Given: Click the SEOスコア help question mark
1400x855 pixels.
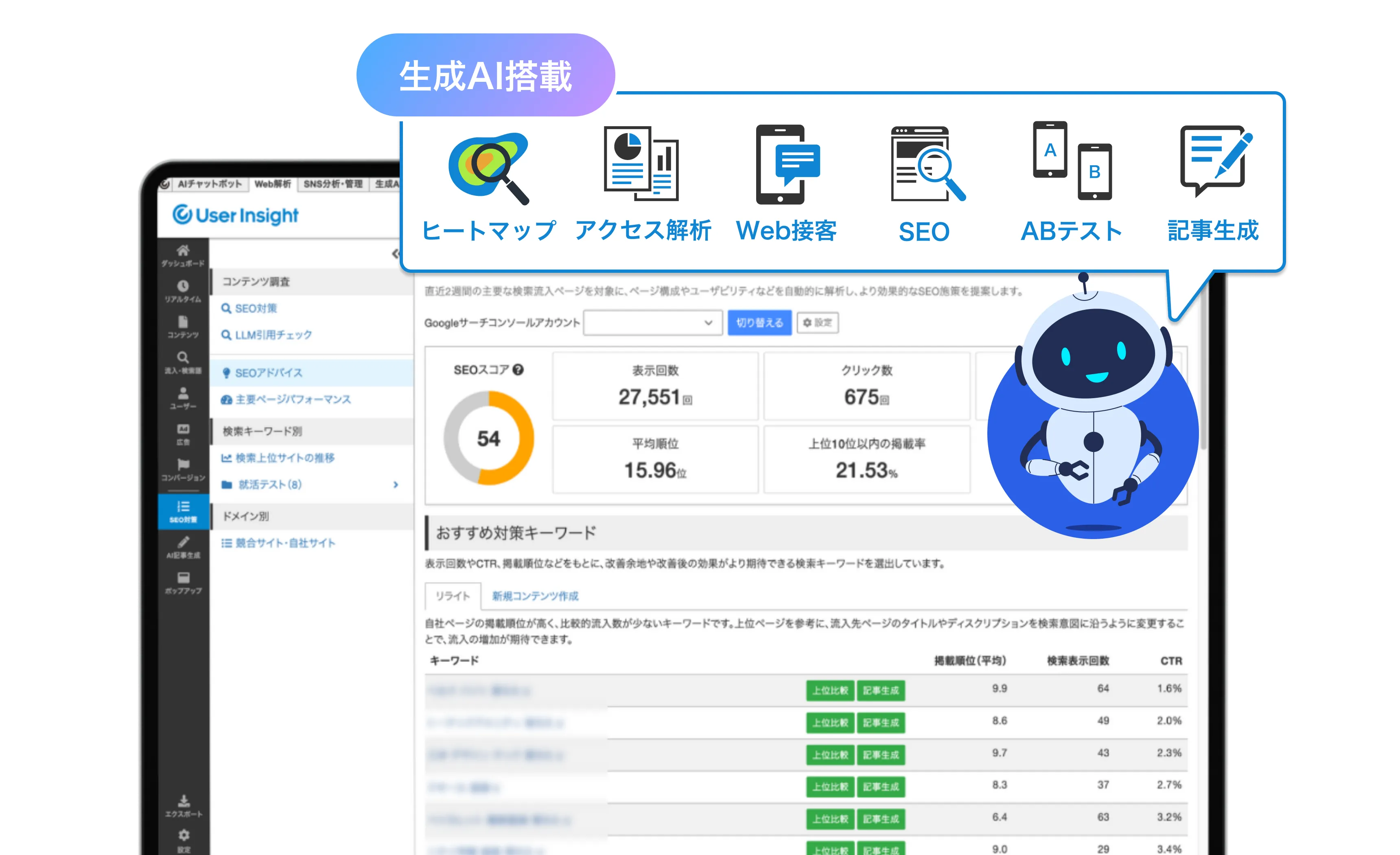Looking at the screenshot, I should point(518,370).
